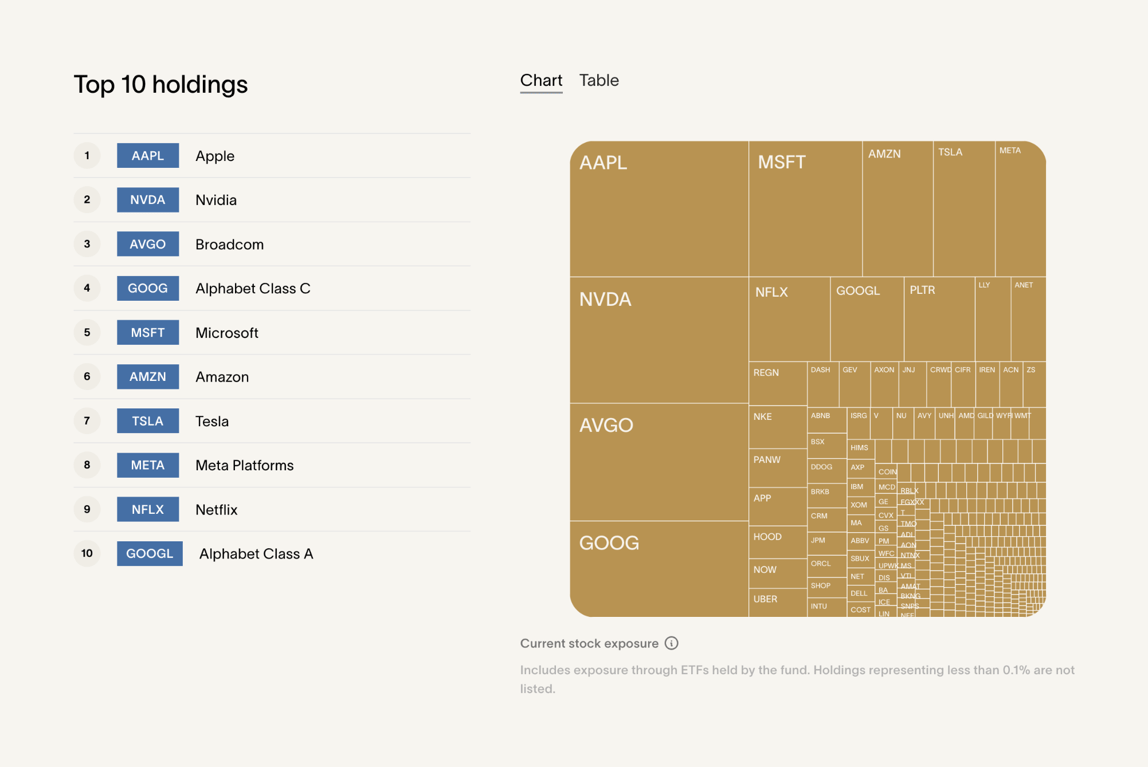Select the Netflix holding name
Screen dimensions: 1148x767
click(x=216, y=509)
